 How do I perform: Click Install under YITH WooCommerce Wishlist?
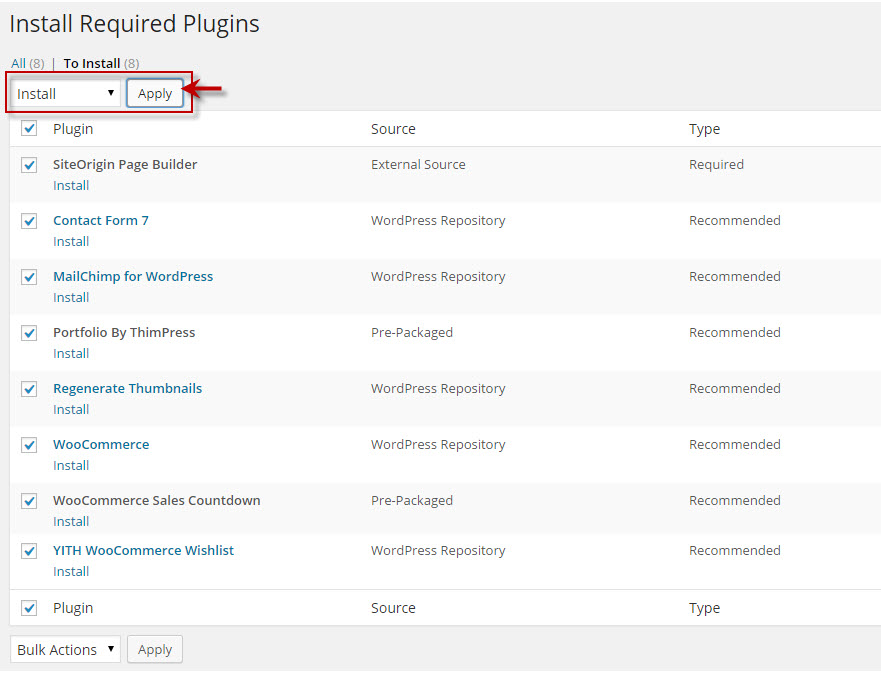(x=71, y=571)
